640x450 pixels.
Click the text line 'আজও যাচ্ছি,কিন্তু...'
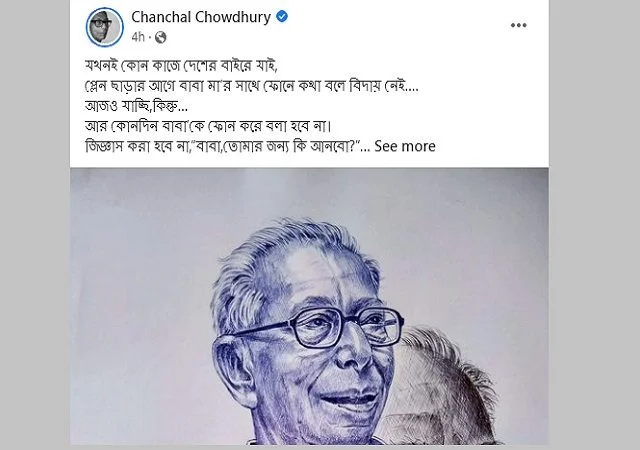(136, 106)
